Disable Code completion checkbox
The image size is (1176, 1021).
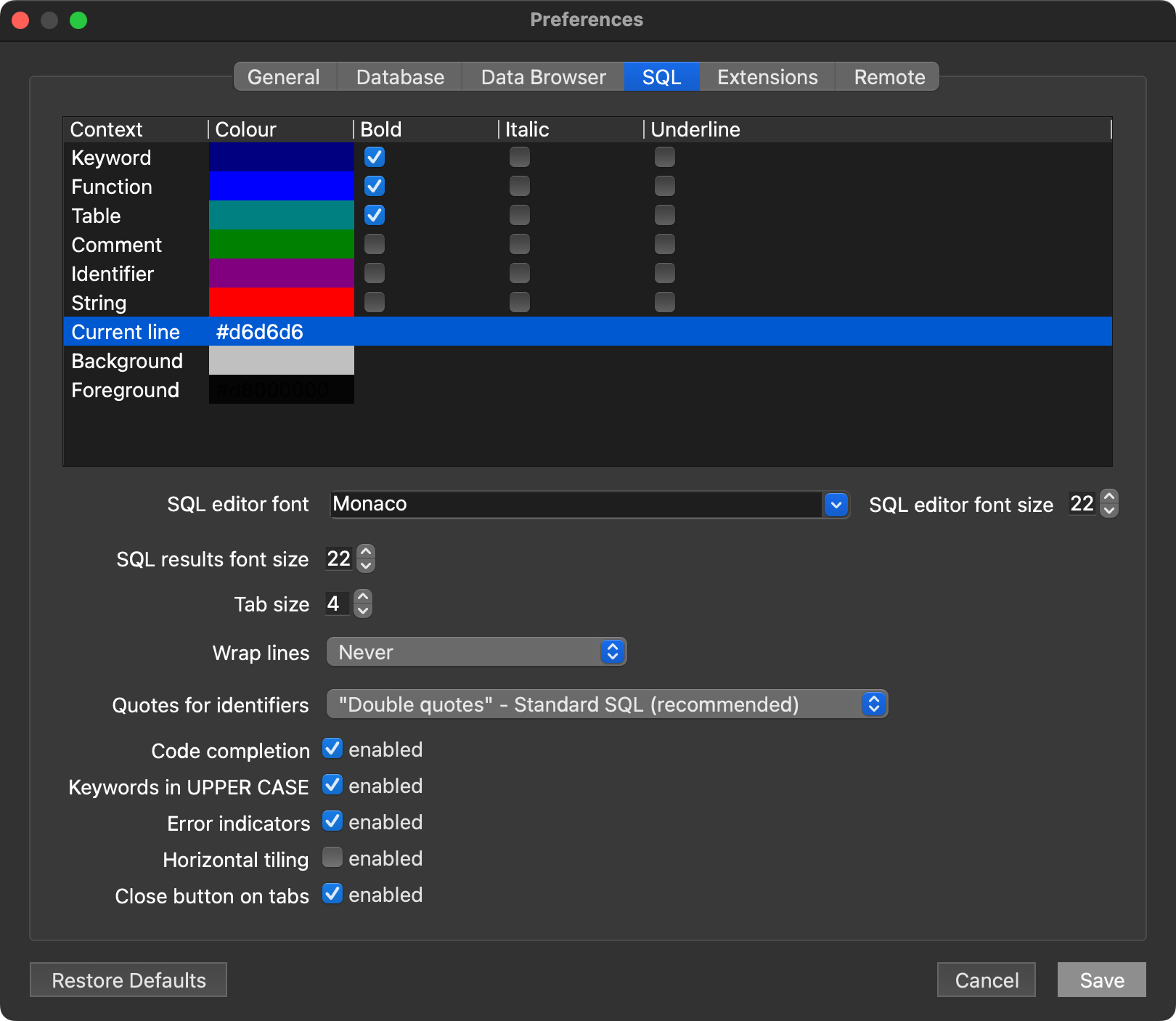click(x=332, y=749)
